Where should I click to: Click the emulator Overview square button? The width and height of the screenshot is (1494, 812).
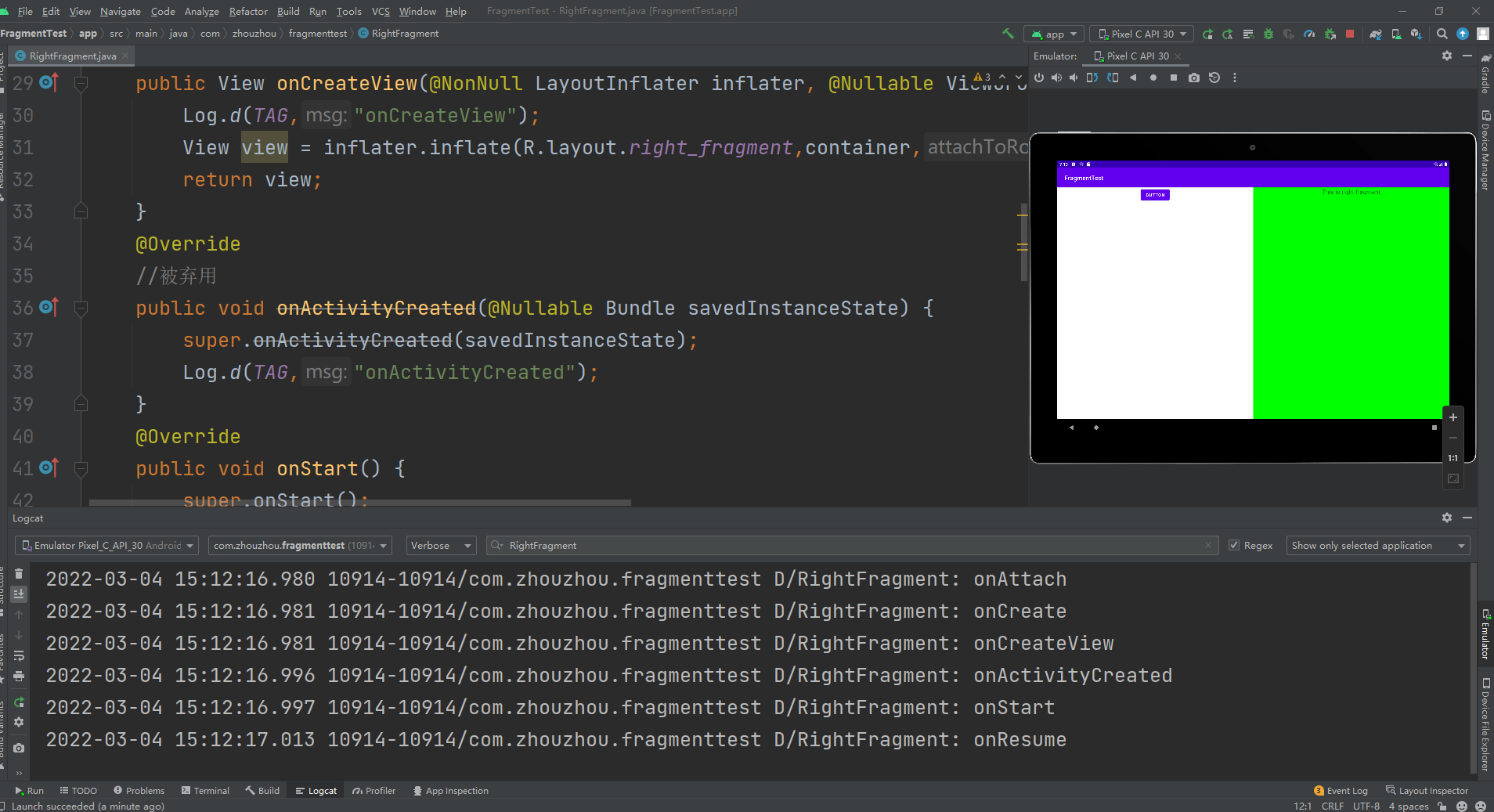[1173, 78]
